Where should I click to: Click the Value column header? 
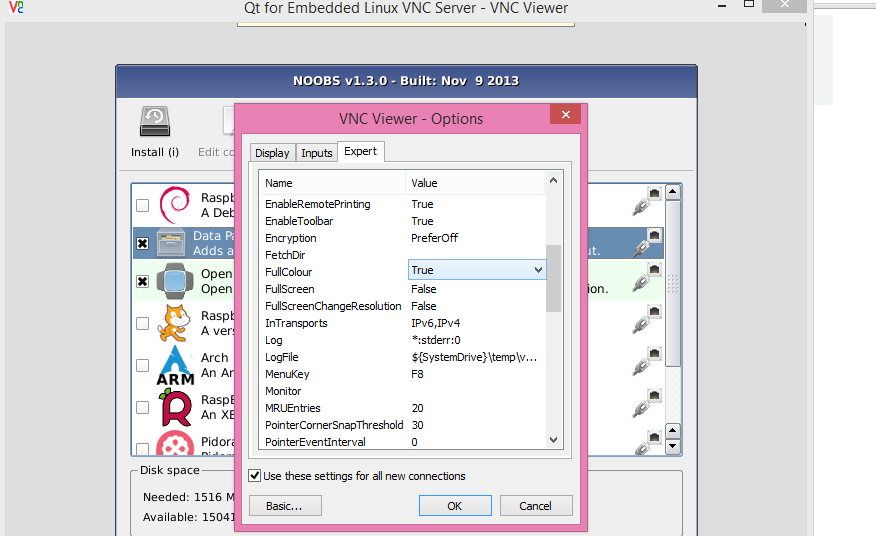click(475, 183)
